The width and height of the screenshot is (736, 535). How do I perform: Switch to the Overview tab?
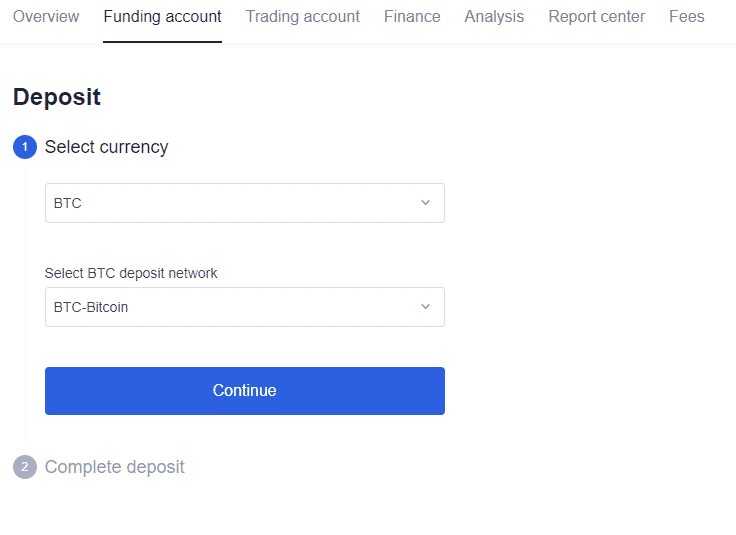(x=46, y=17)
